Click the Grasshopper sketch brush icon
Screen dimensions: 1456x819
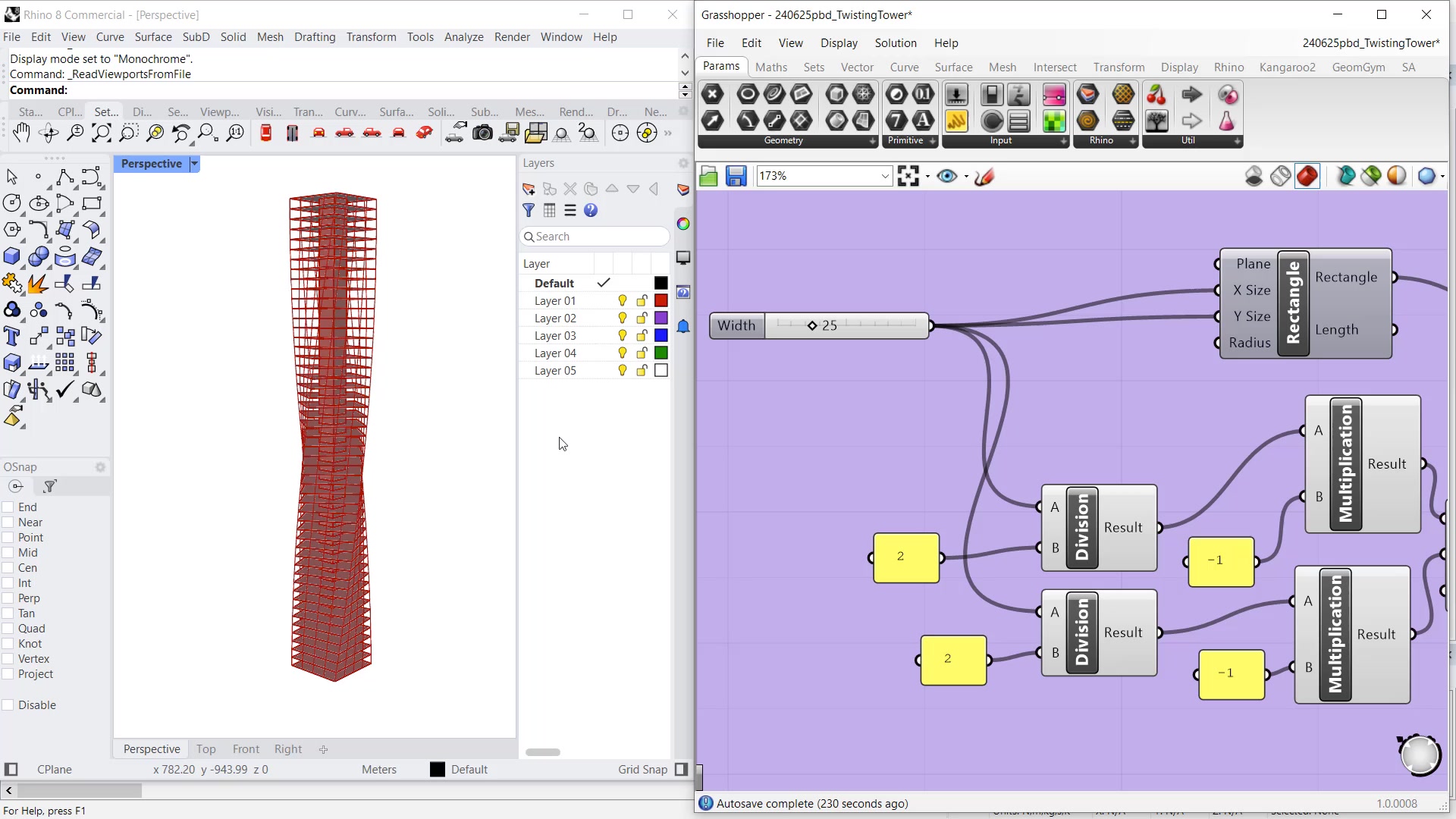[x=984, y=176]
